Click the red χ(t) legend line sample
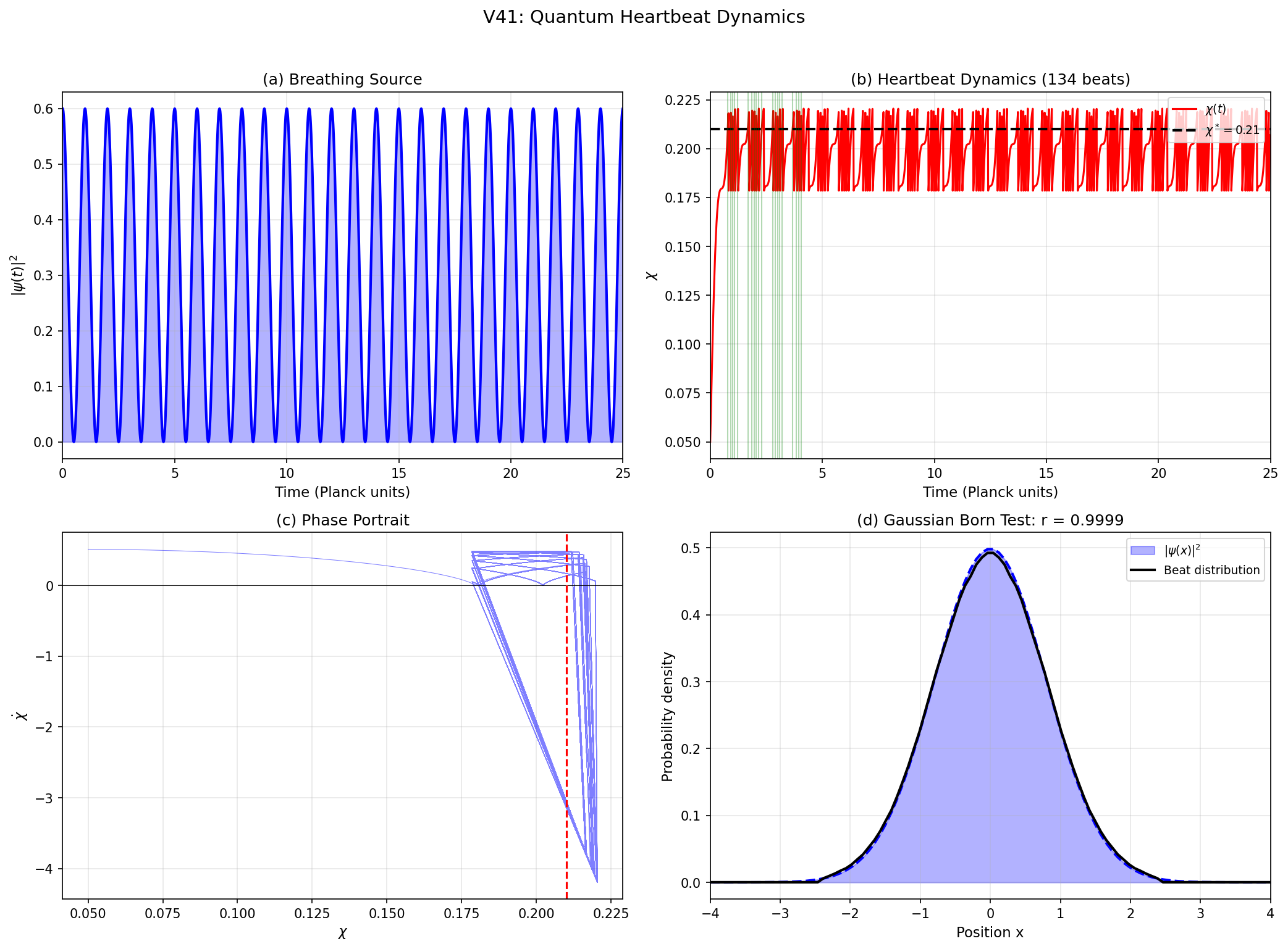The image size is (1288, 949). [1184, 109]
